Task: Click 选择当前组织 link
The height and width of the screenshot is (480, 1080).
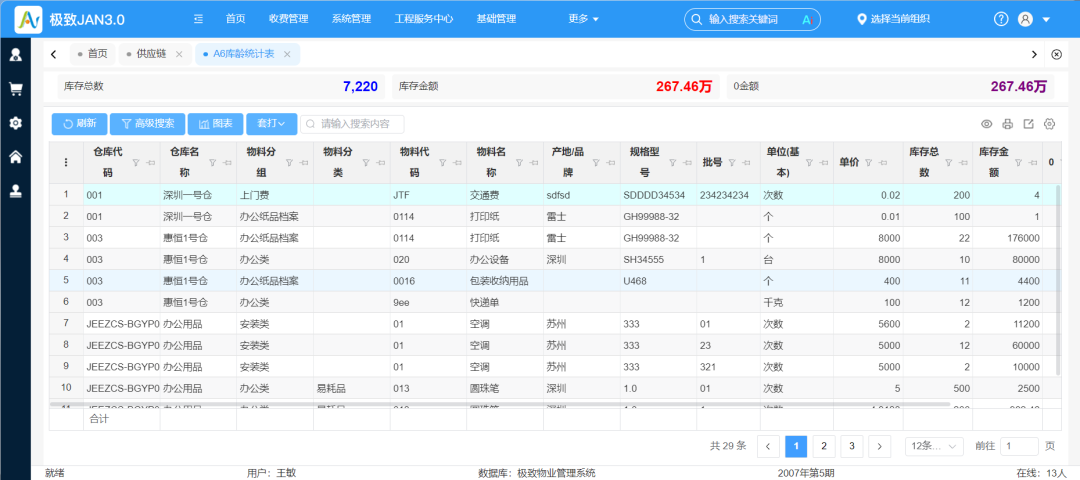Action: 899,19
